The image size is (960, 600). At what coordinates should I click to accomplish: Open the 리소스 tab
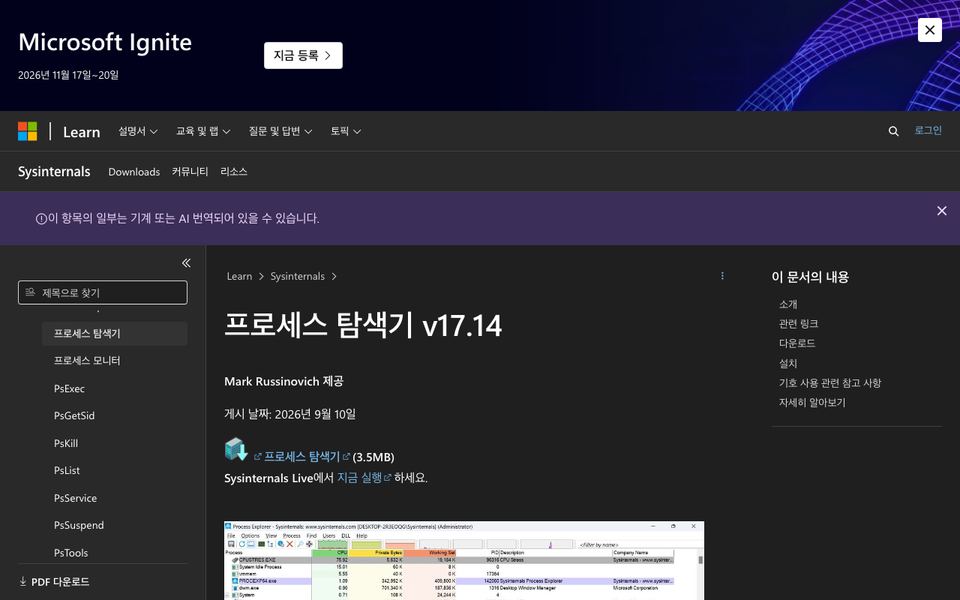click(234, 171)
